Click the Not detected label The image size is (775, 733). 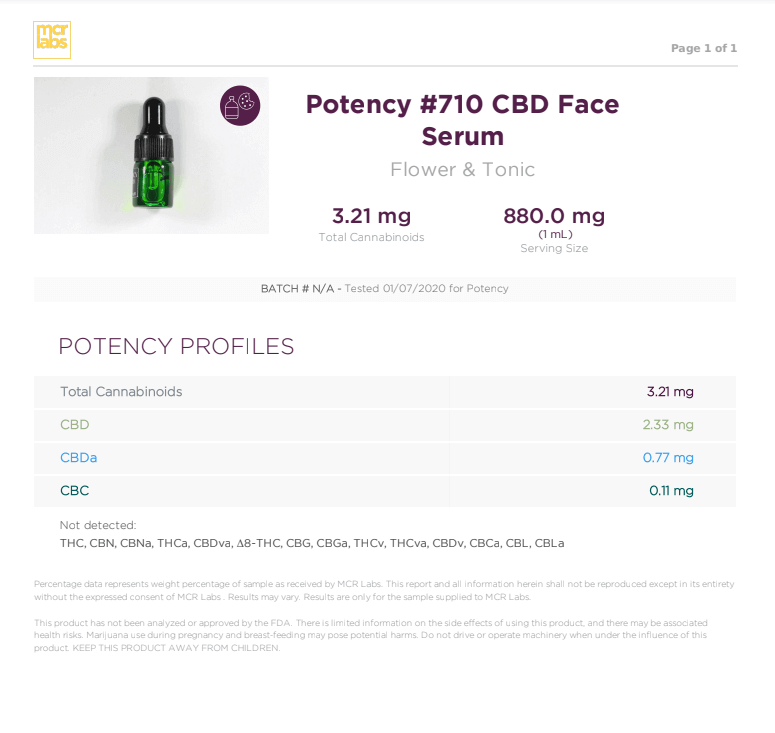tap(98, 525)
